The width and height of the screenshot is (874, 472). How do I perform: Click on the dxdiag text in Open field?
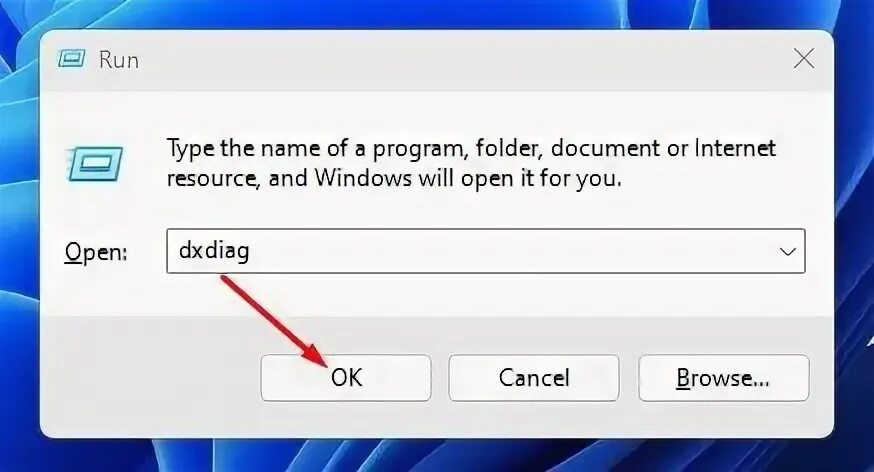point(214,251)
